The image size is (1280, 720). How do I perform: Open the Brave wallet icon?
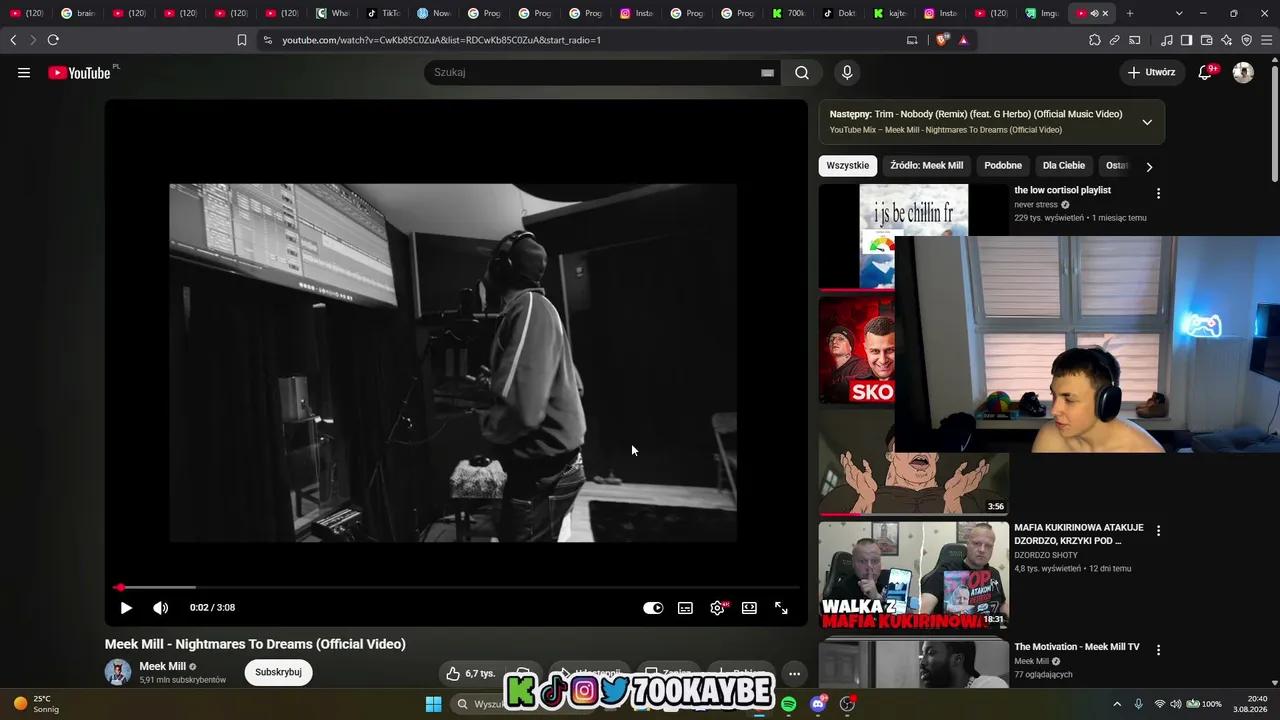(1206, 40)
